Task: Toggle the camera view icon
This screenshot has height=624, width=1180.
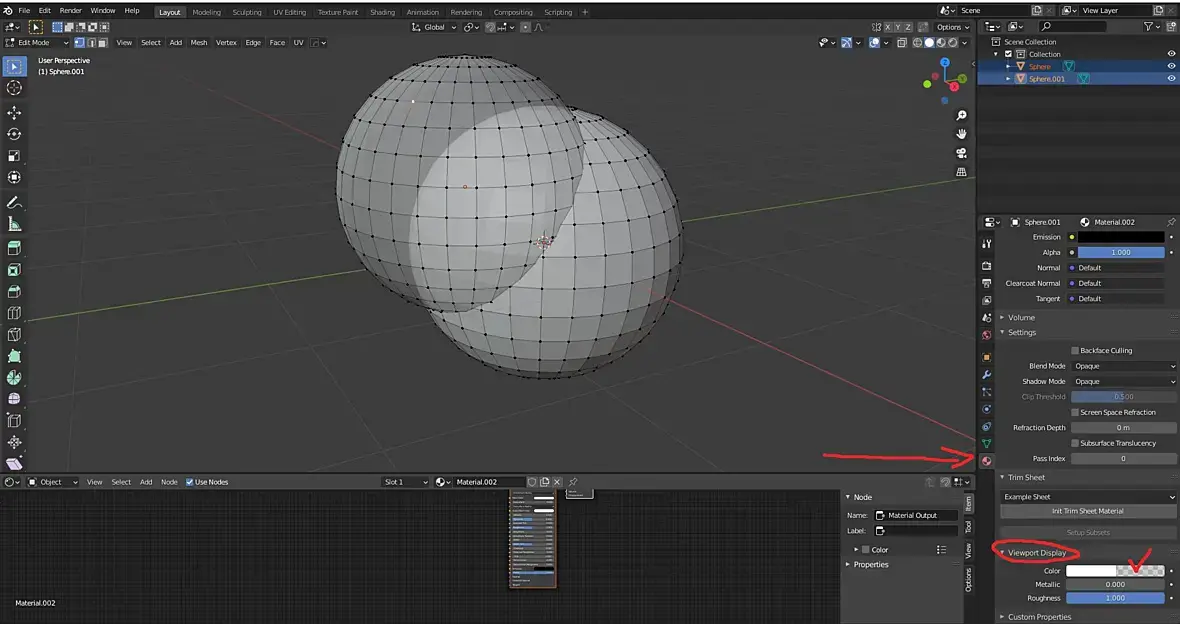Action: click(962, 153)
